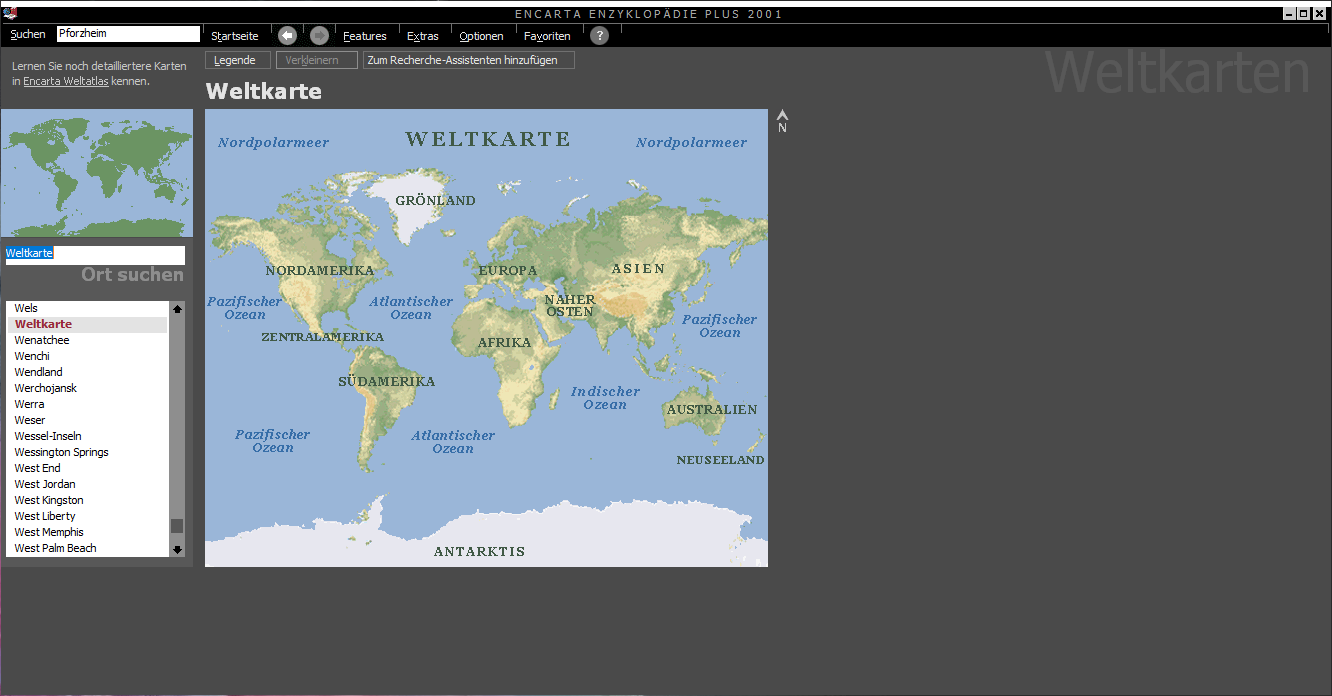The height and width of the screenshot is (696, 1332).
Task: Click the Ort suchen field with Weltkarte
Action: (x=95, y=254)
